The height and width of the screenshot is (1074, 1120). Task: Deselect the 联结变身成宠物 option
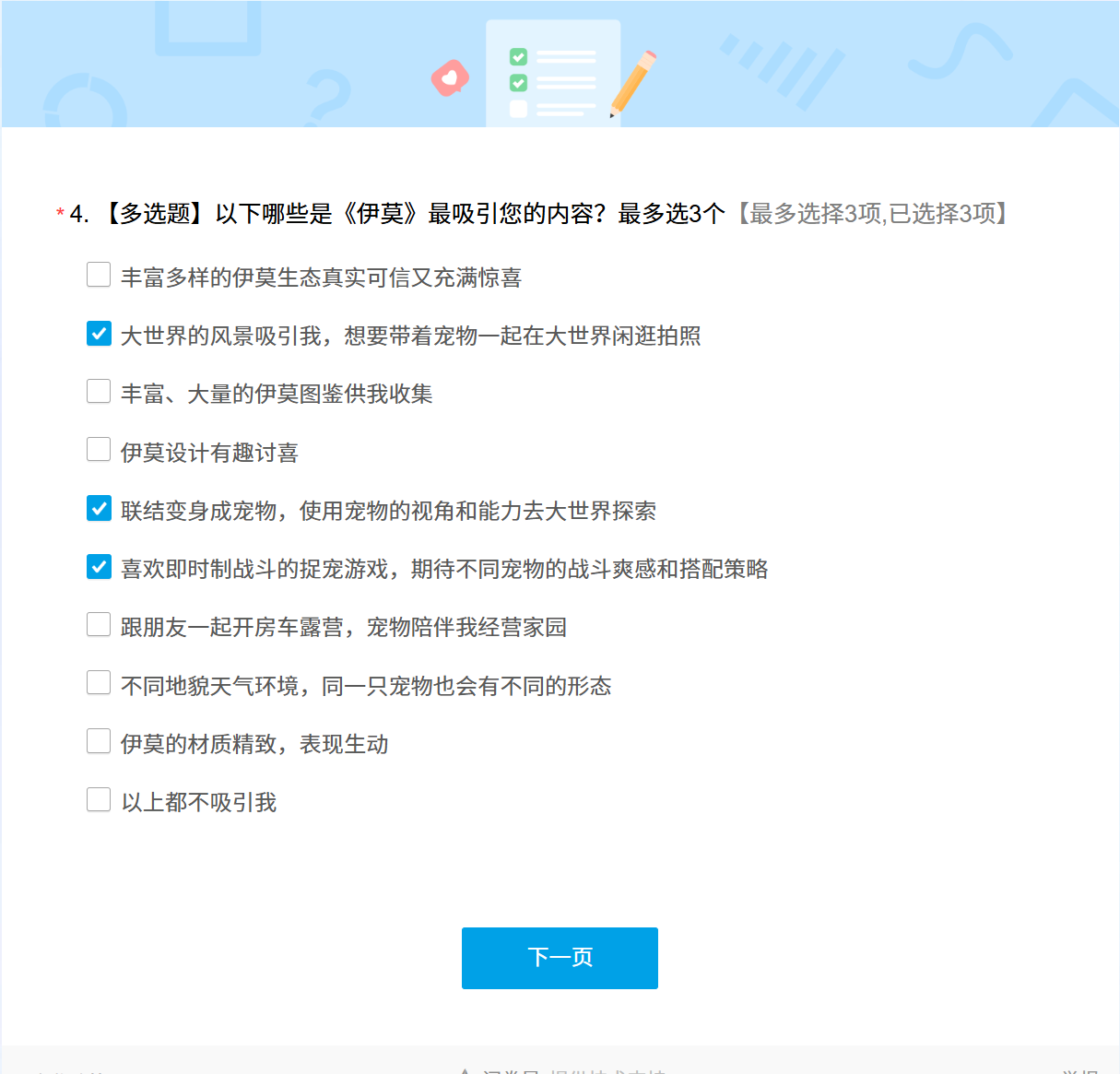(x=99, y=509)
